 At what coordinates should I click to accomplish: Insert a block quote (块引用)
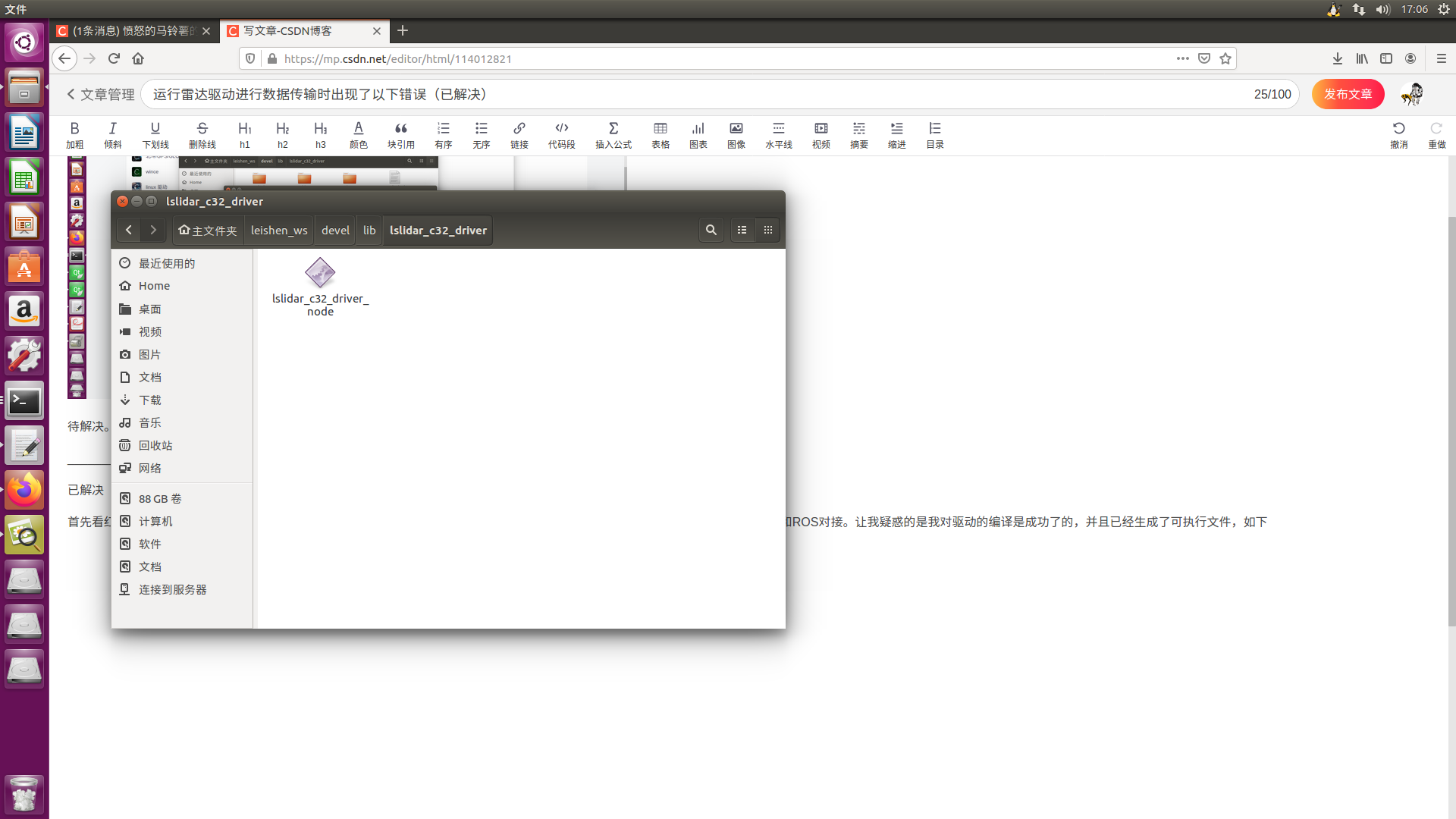click(x=400, y=135)
